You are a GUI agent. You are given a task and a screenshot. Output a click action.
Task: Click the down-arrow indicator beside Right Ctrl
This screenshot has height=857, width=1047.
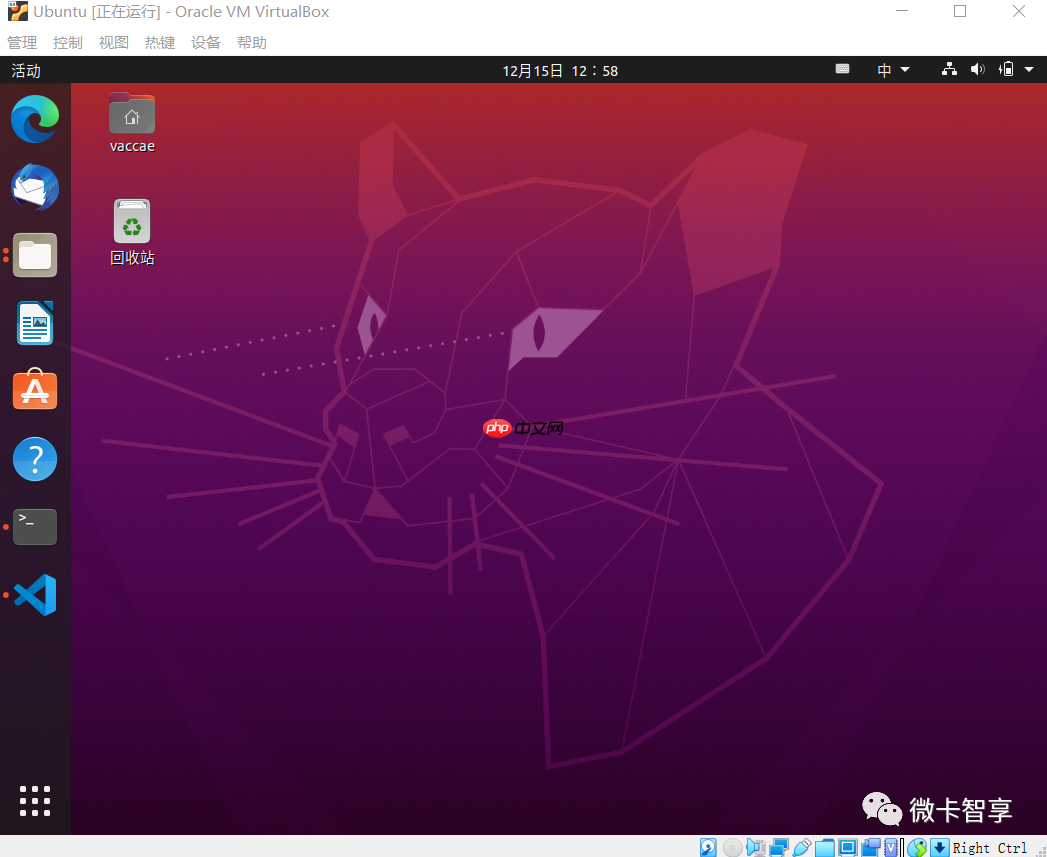click(939, 847)
